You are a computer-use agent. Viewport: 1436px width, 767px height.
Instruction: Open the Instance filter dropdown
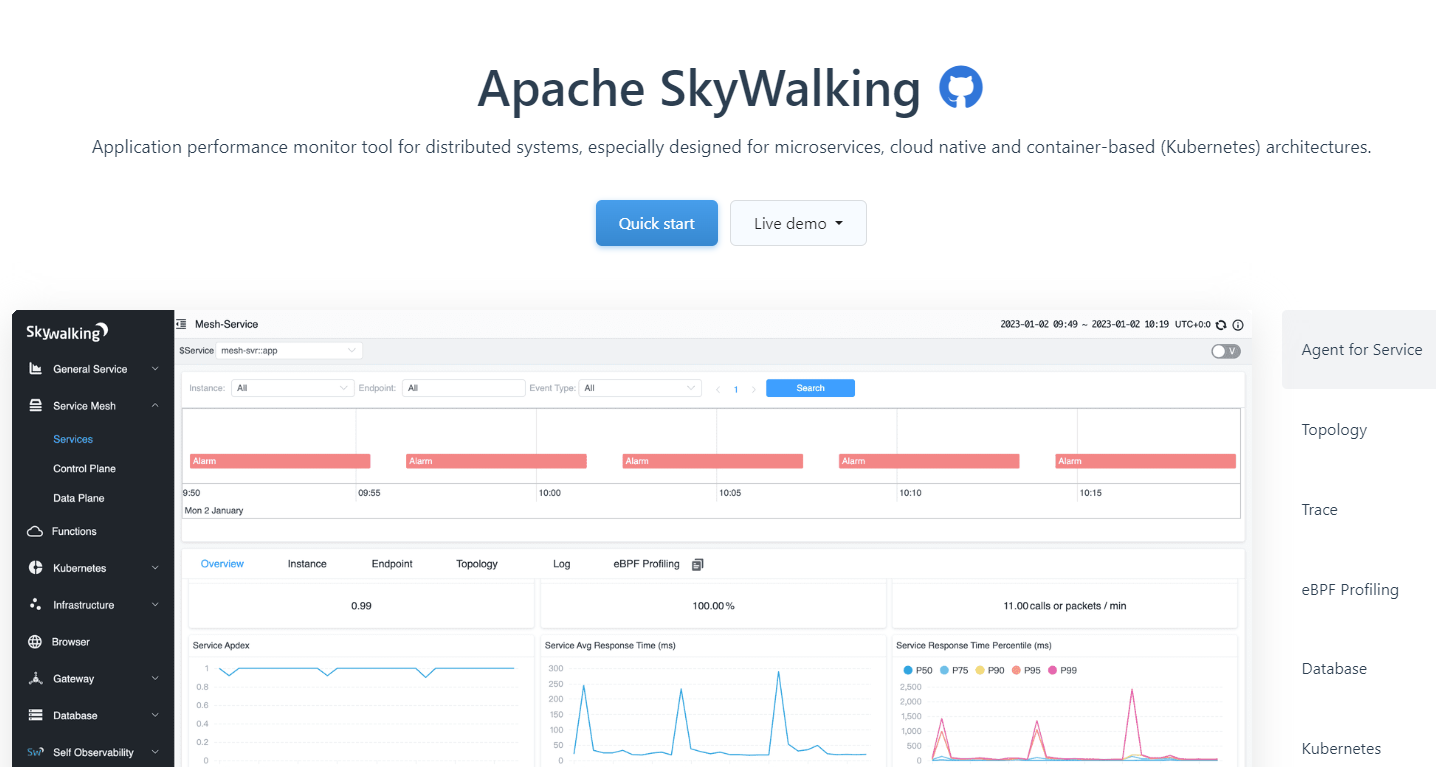[292, 387]
